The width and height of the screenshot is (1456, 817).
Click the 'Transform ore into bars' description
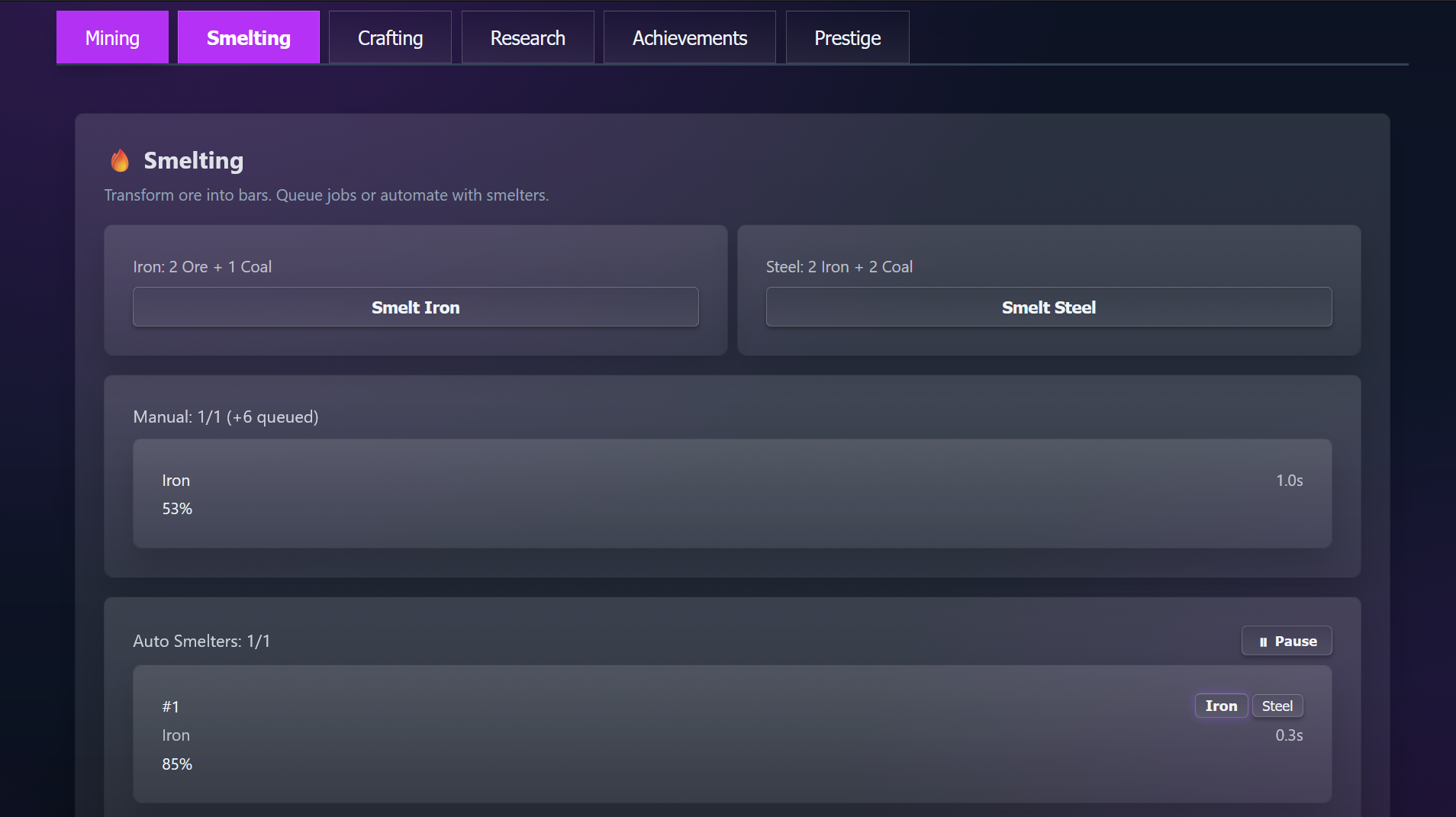click(327, 195)
